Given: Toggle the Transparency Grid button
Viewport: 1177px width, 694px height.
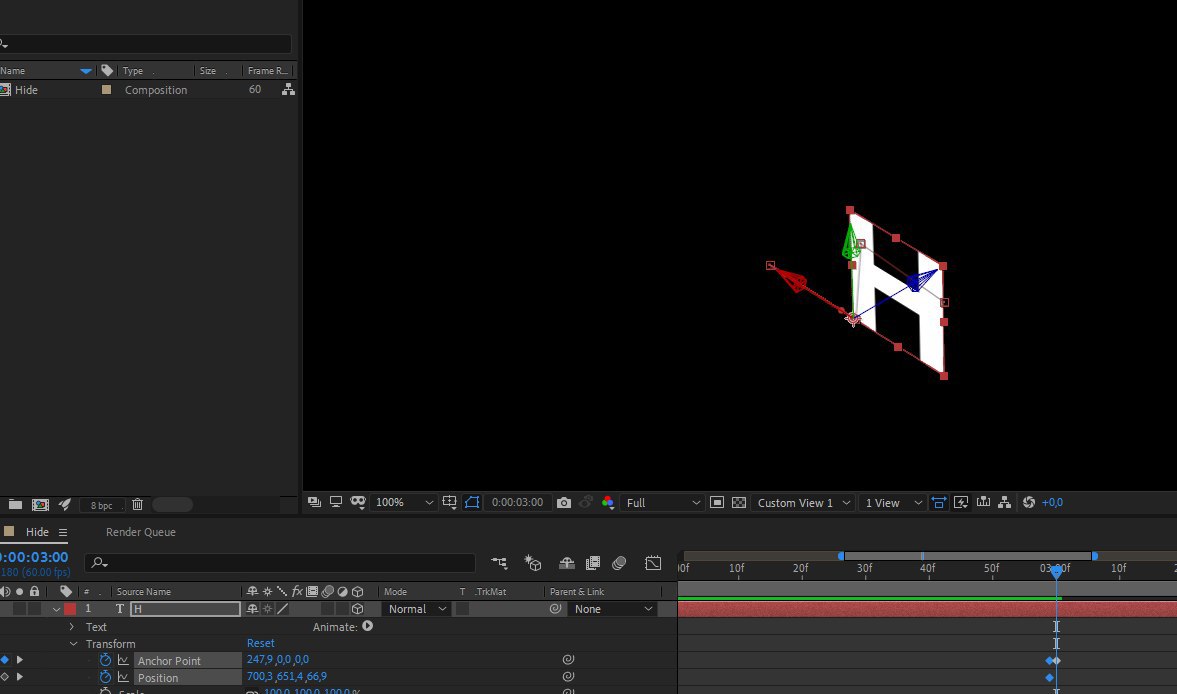Looking at the screenshot, I should pyautogui.click(x=739, y=503).
